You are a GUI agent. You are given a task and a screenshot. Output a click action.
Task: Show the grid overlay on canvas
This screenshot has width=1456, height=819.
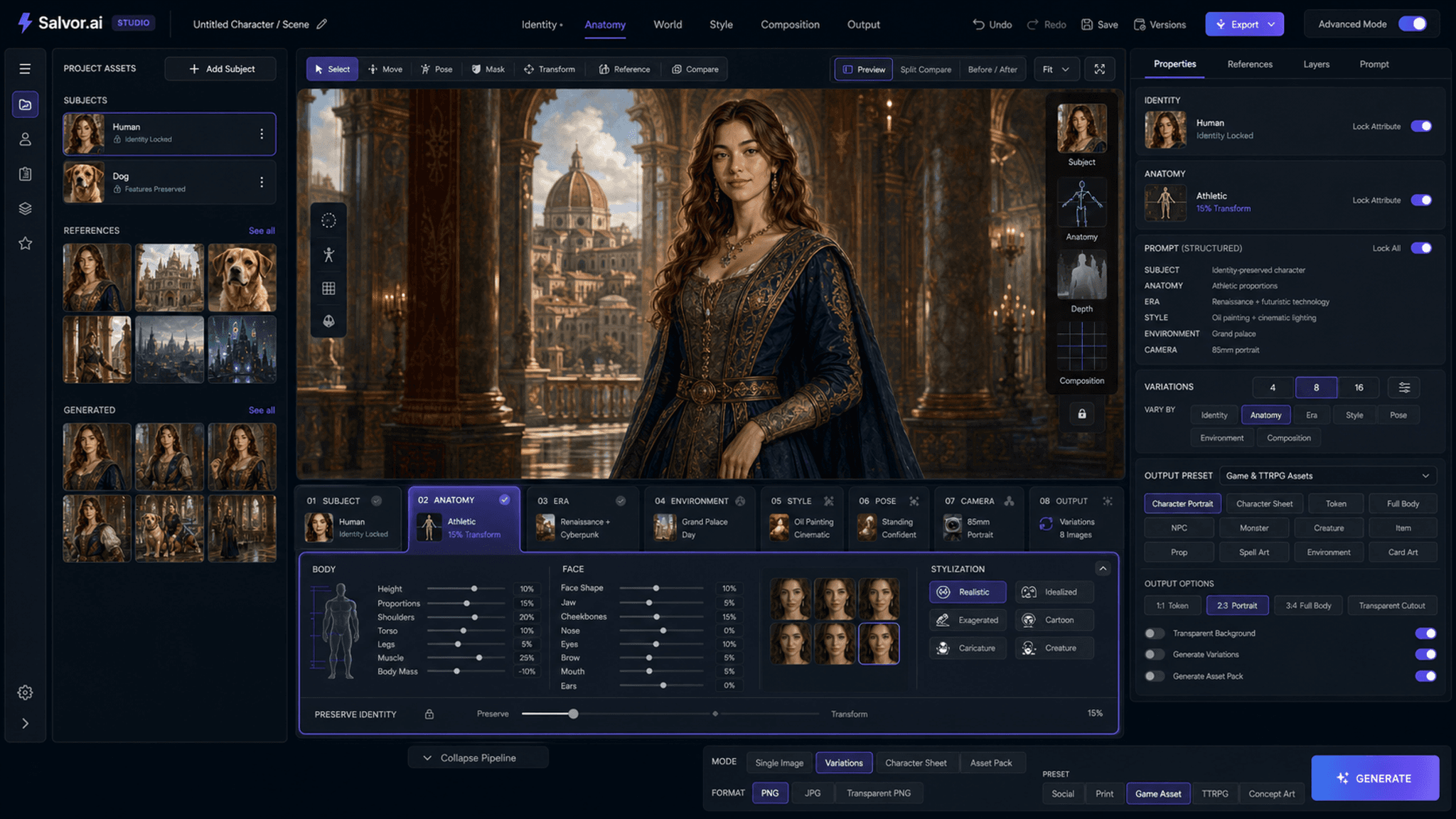coord(328,288)
